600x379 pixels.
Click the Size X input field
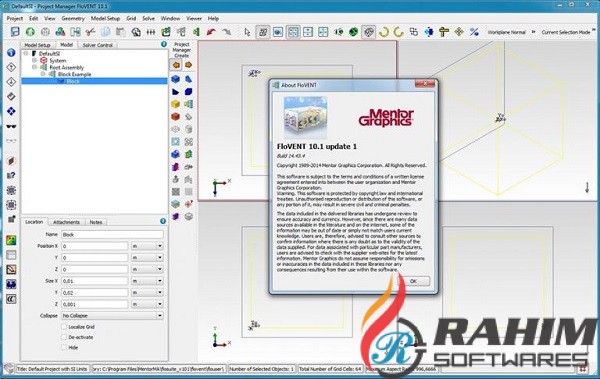(95, 281)
